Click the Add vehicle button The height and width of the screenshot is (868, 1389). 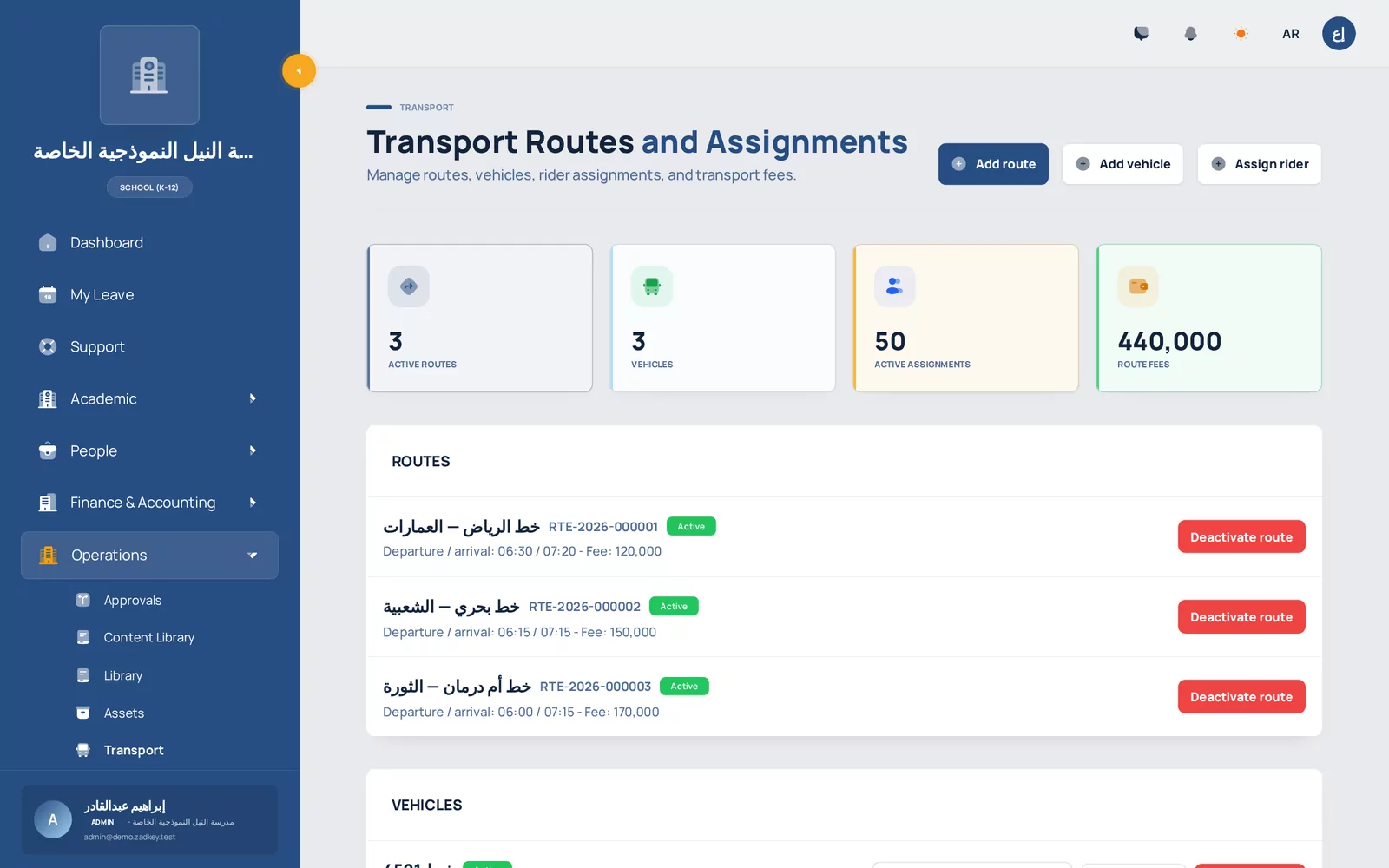tap(1122, 164)
